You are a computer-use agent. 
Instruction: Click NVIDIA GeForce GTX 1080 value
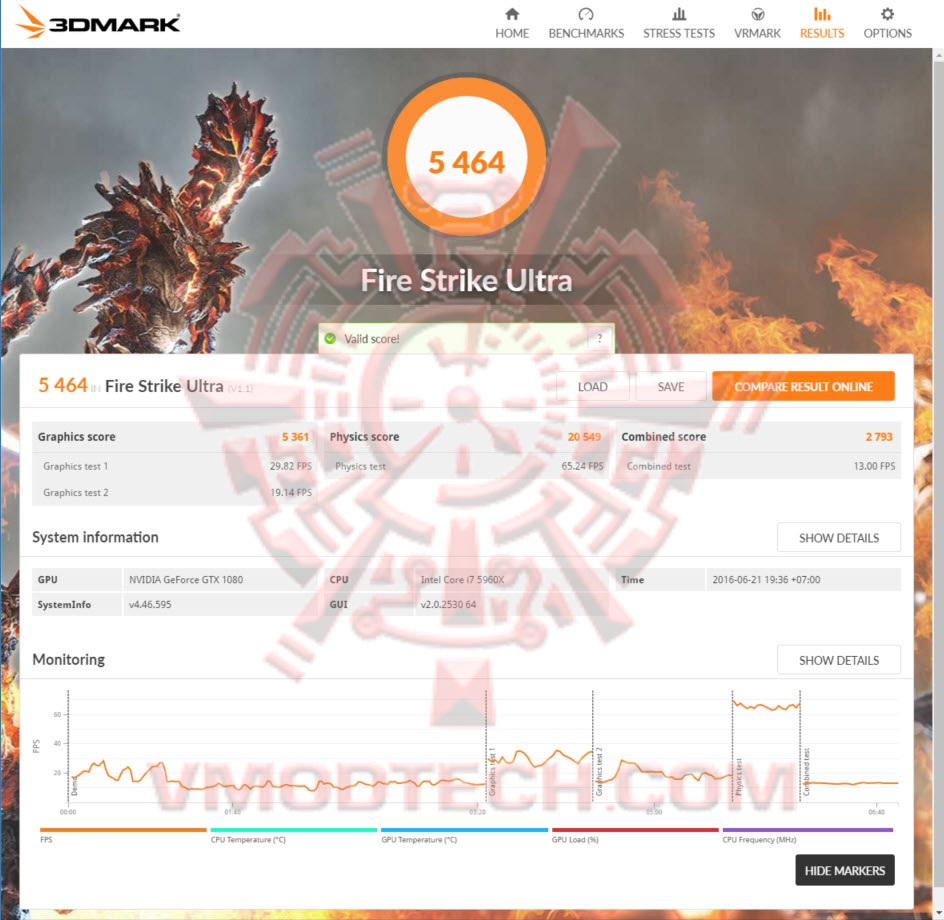coord(186,580)
